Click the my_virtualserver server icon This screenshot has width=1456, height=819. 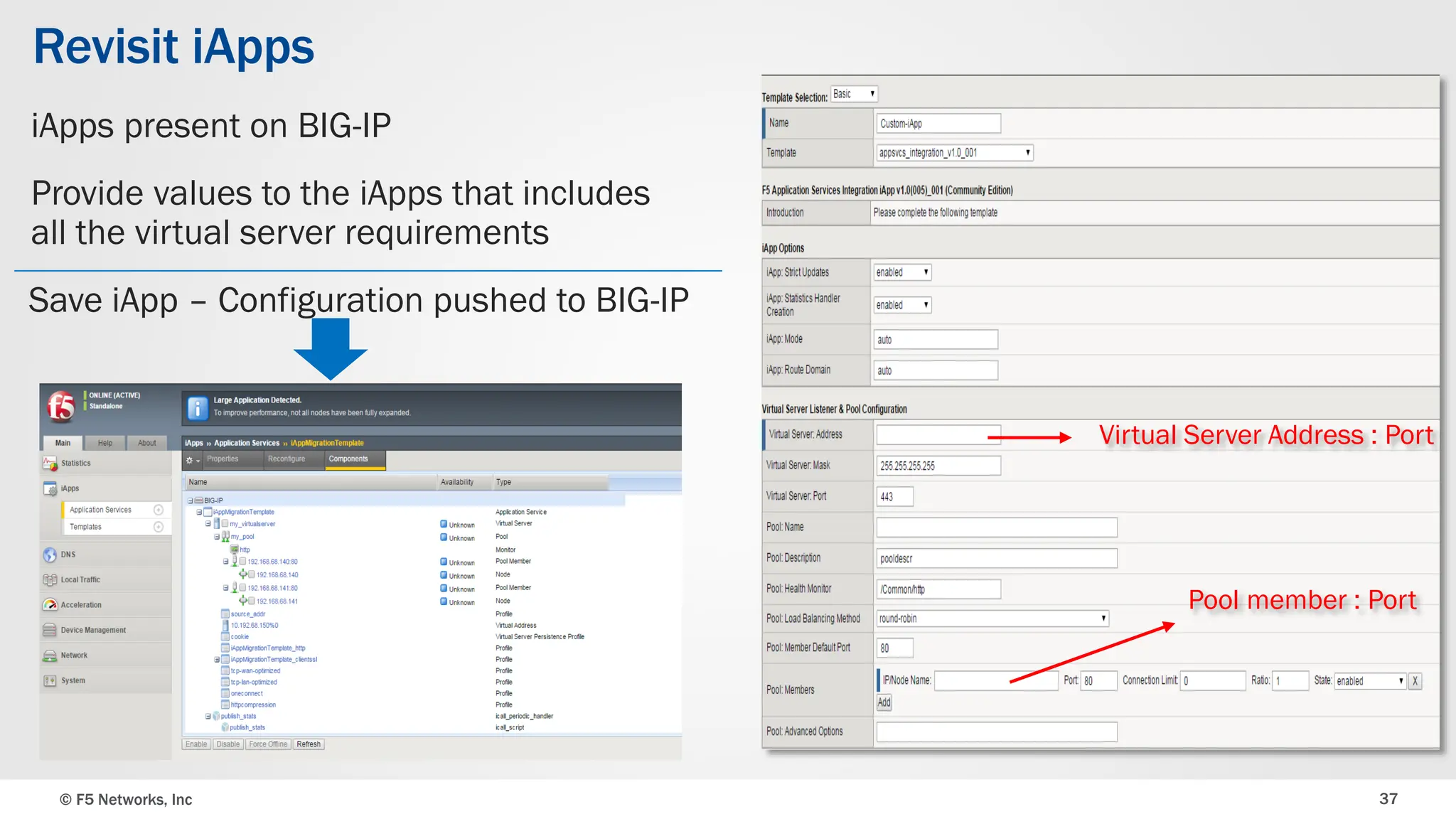tap(216, 523)
